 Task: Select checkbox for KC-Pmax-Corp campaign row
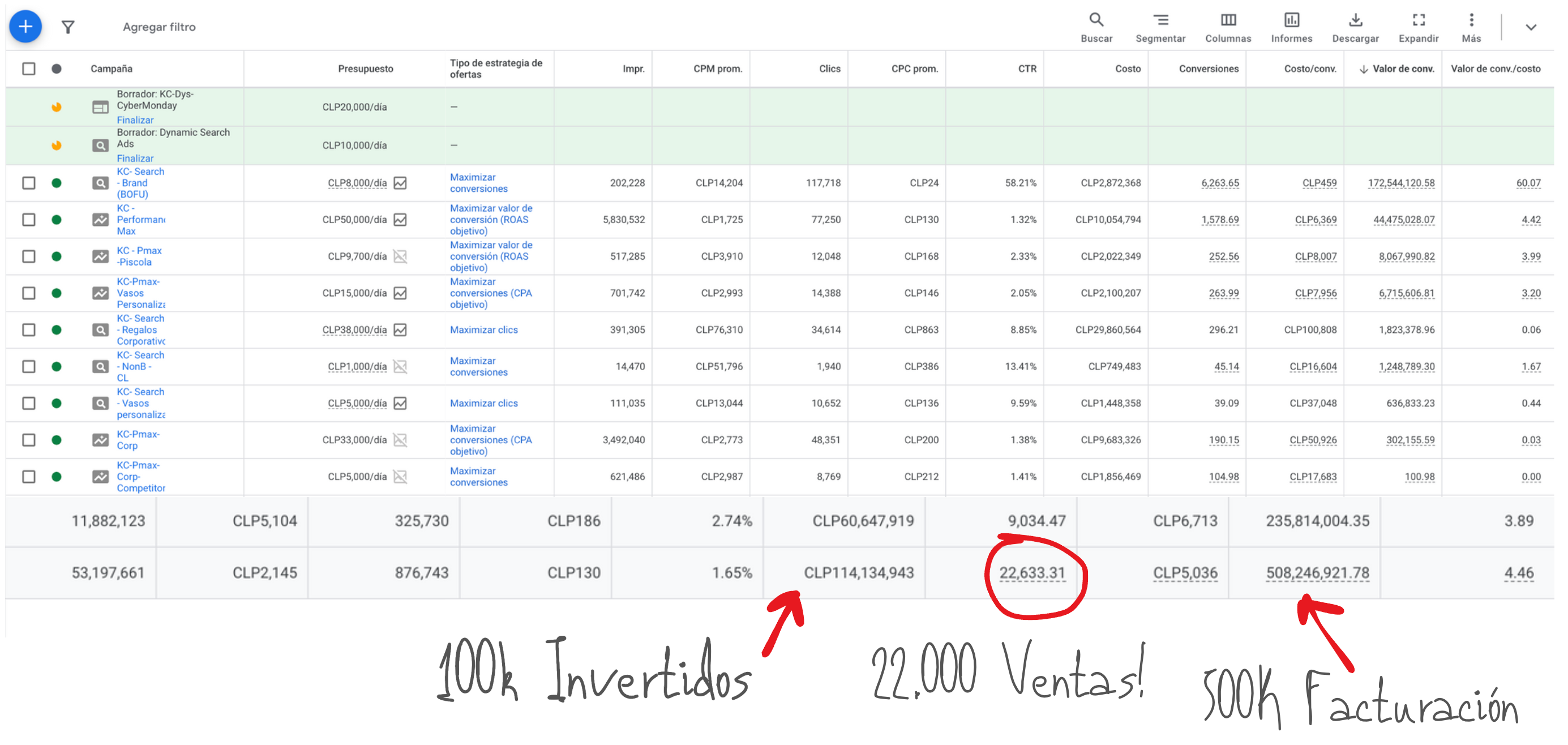[29, 440]
